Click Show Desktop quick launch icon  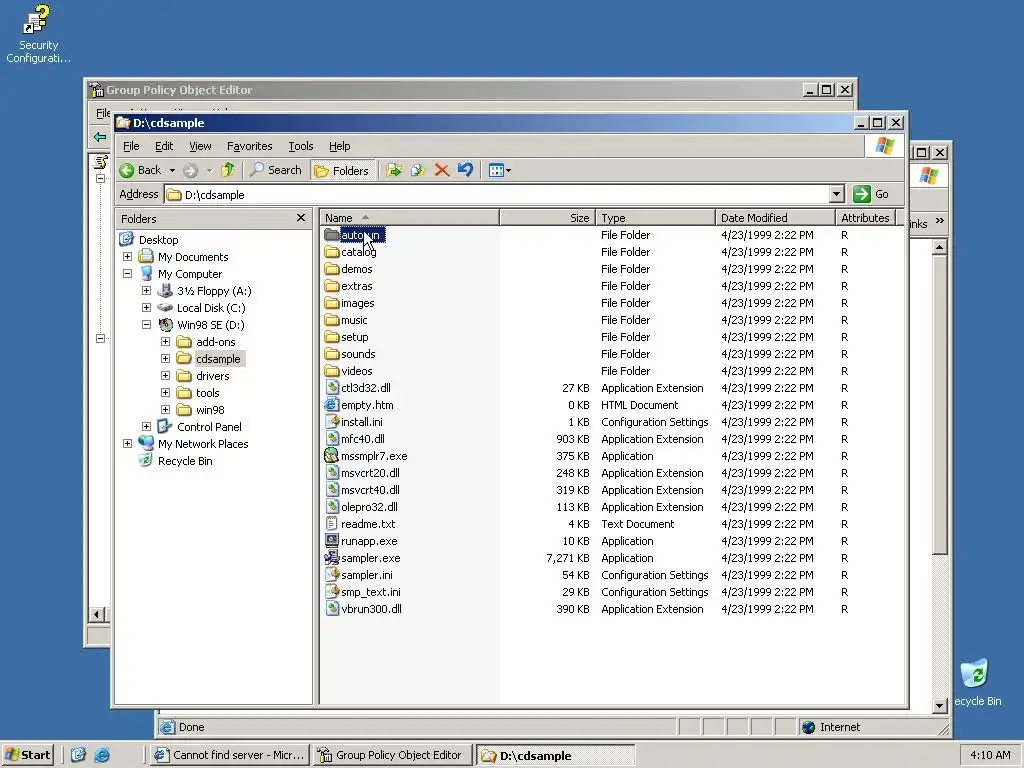pos(78,755)
